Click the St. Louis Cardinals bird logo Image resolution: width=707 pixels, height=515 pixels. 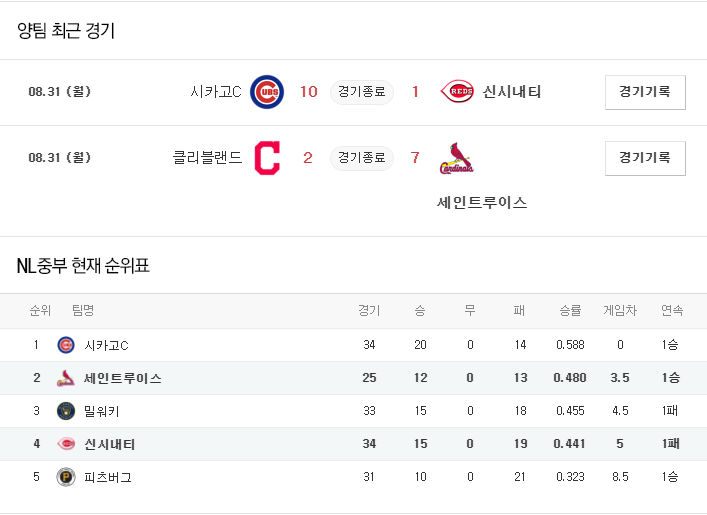[457, 158]
